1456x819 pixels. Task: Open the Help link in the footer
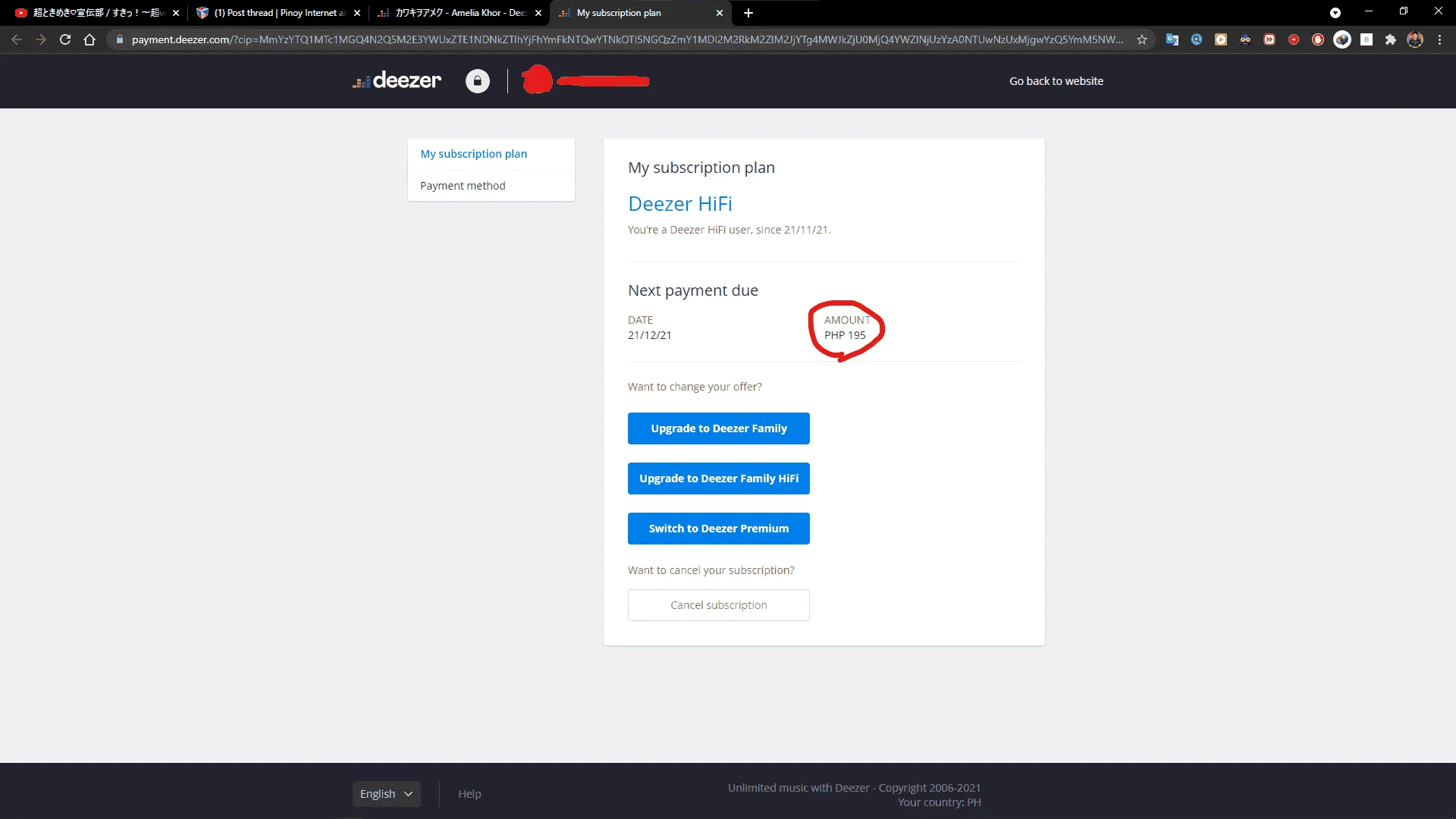pyautogui.click(x=469, y=794)
